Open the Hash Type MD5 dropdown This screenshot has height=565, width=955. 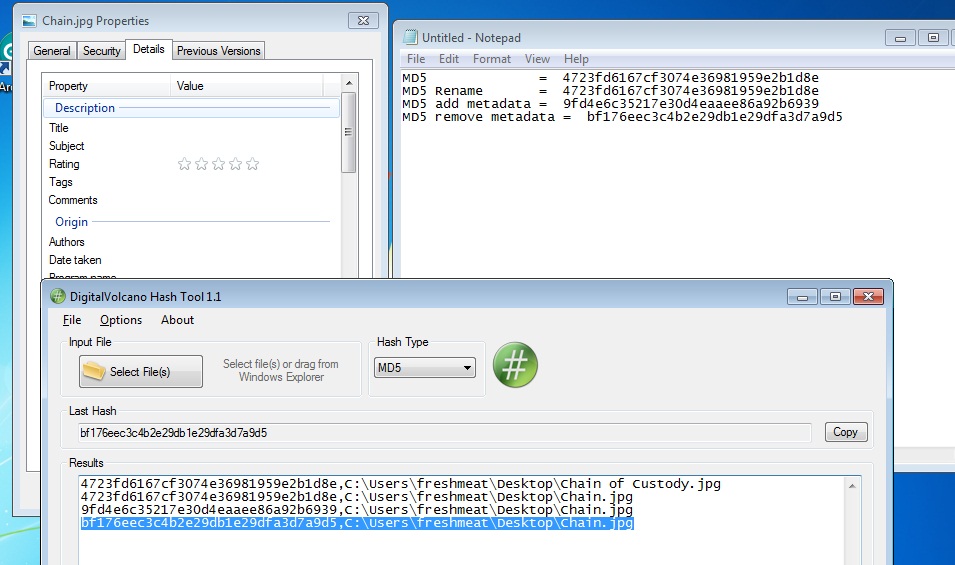425,368
